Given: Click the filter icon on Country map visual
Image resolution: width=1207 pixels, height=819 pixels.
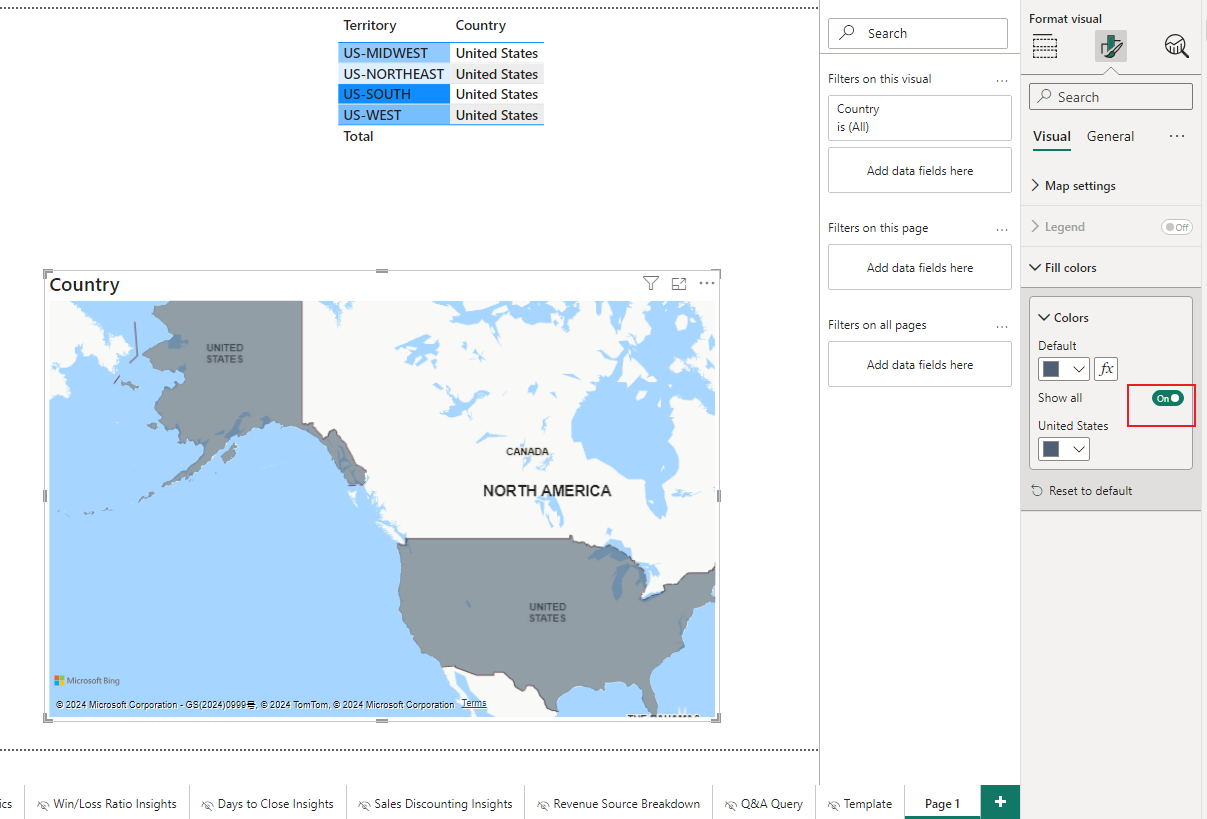Looking at the screenshot, I should click(651, 284).
